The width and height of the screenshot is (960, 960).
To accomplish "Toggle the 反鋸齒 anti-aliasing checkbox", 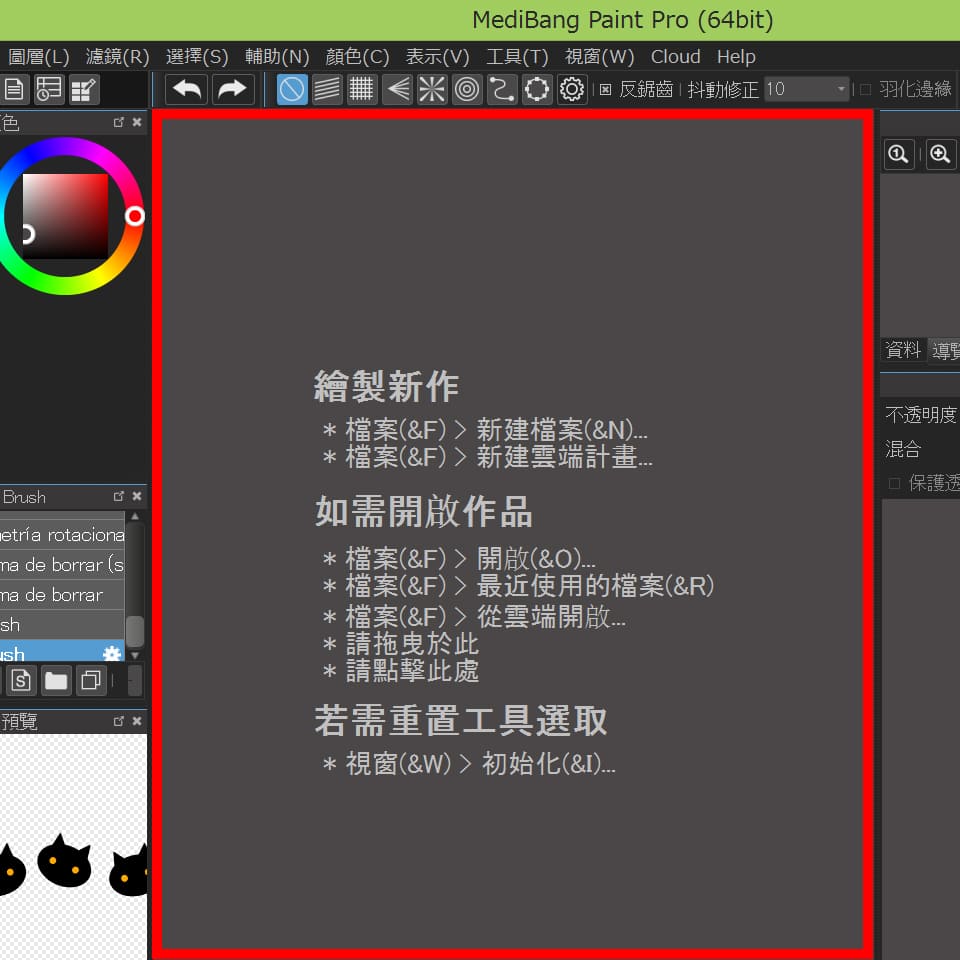I will click(606, 90).
